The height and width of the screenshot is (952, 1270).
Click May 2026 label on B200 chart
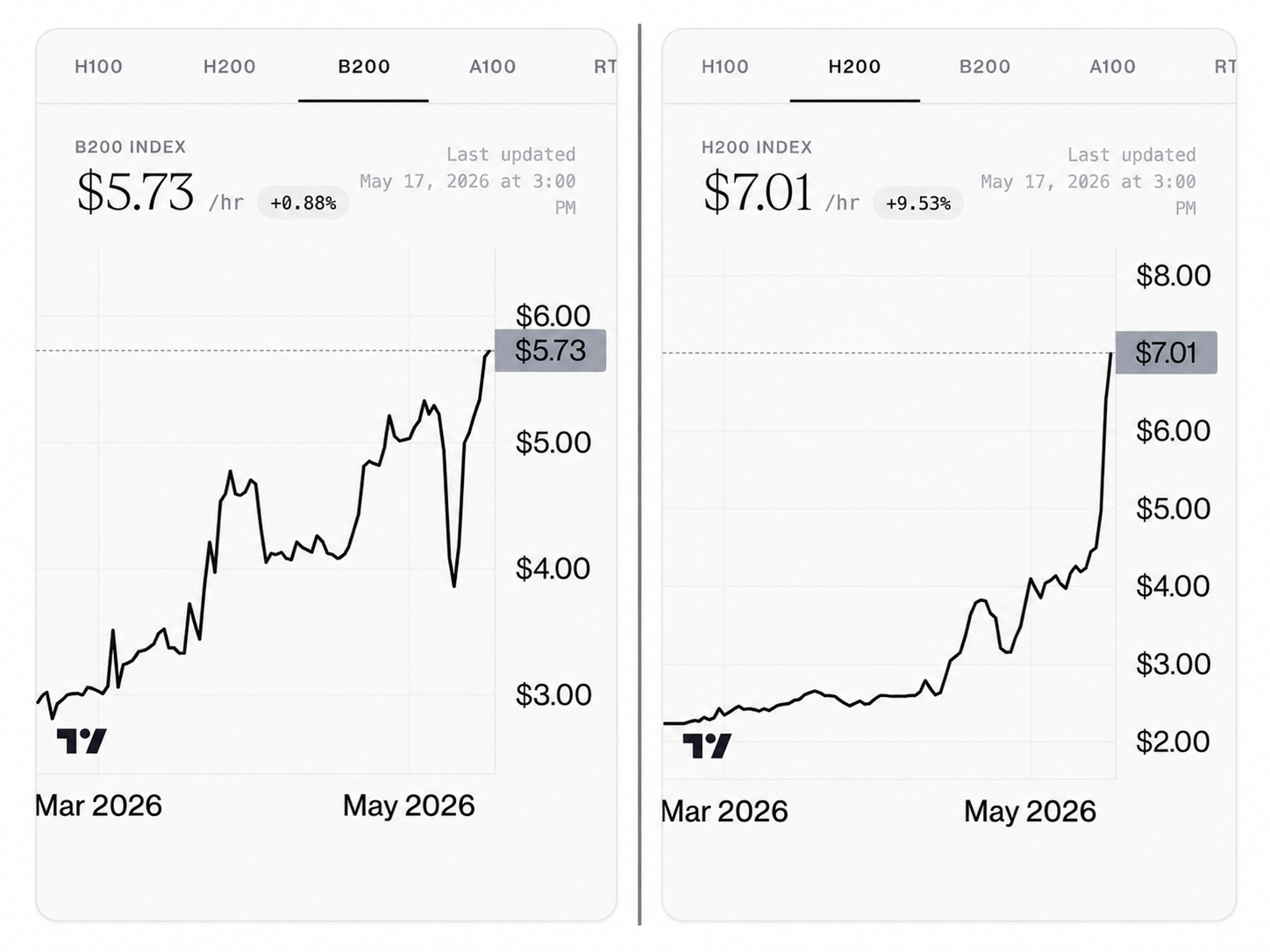click(409, 806)
